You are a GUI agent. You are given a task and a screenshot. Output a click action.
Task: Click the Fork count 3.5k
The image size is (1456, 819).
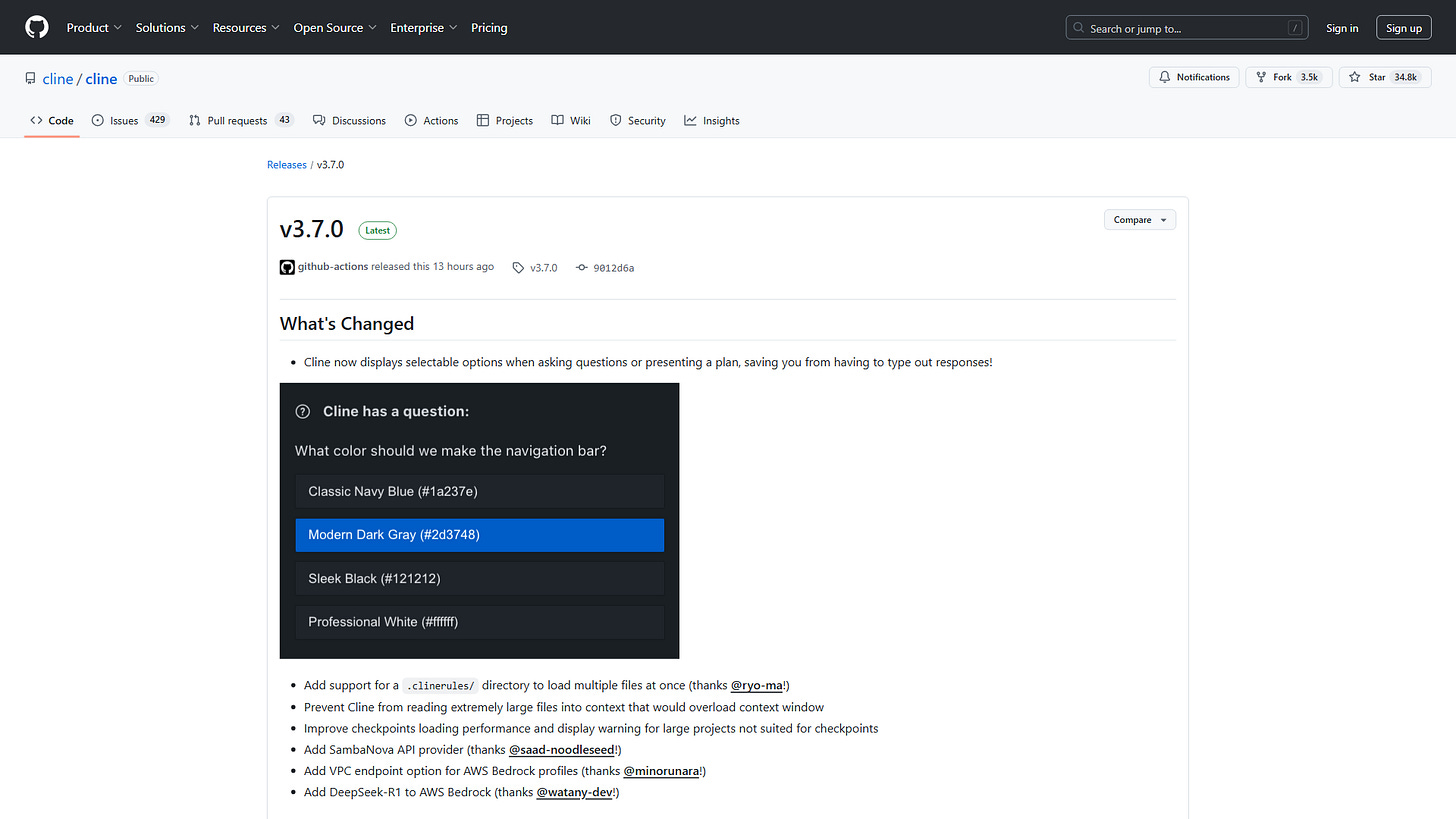coord(1309,77)
